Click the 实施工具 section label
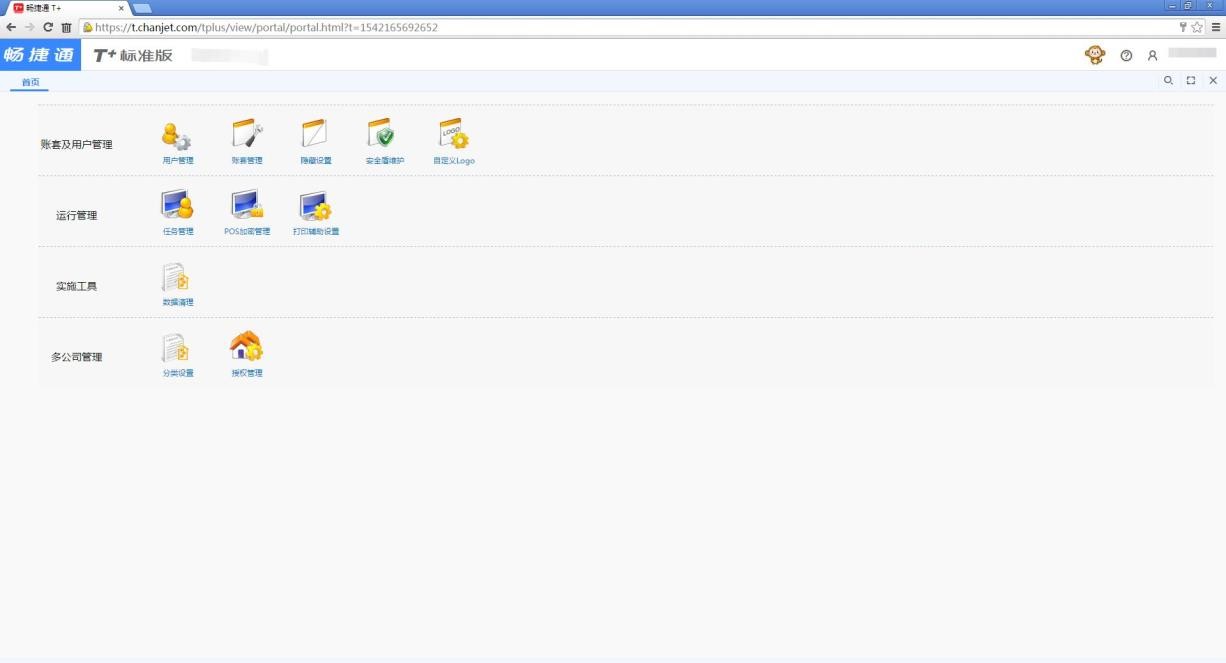This screenshot has height=663, width=1226. [x=77, y=287]
